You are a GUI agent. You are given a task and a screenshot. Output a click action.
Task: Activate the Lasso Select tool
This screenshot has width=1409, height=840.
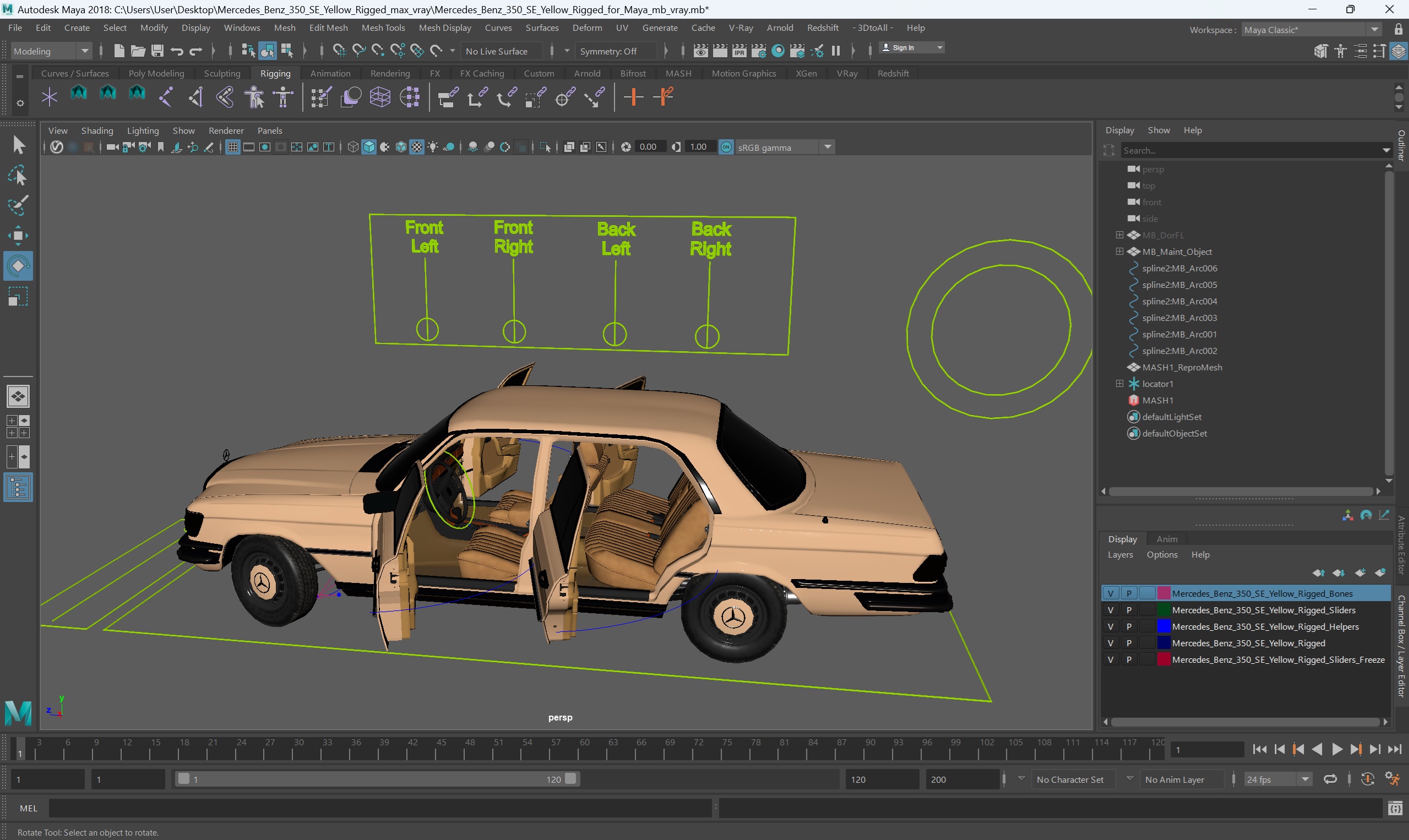click(x=18, y=176)
